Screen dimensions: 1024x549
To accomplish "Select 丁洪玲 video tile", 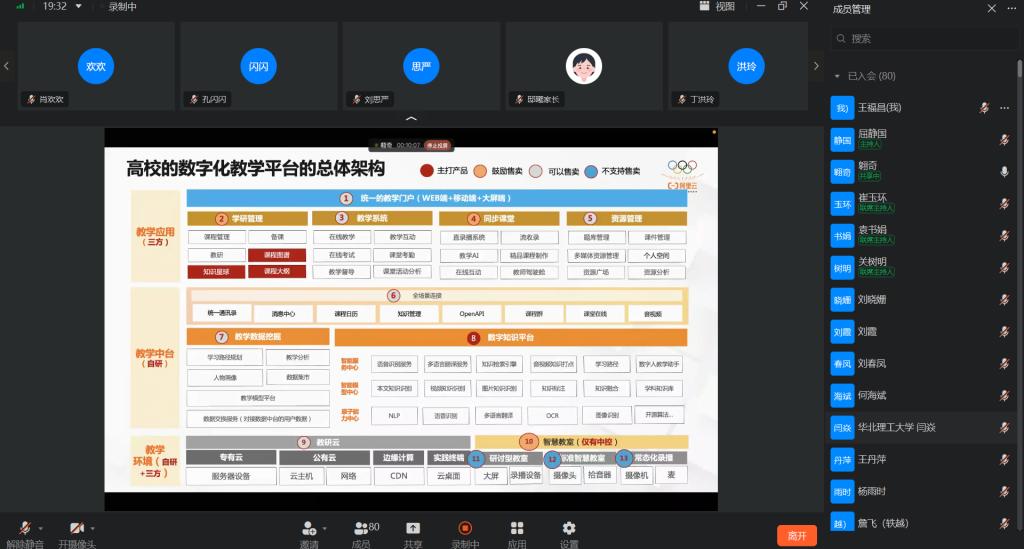I will click(x=739, y=66).
